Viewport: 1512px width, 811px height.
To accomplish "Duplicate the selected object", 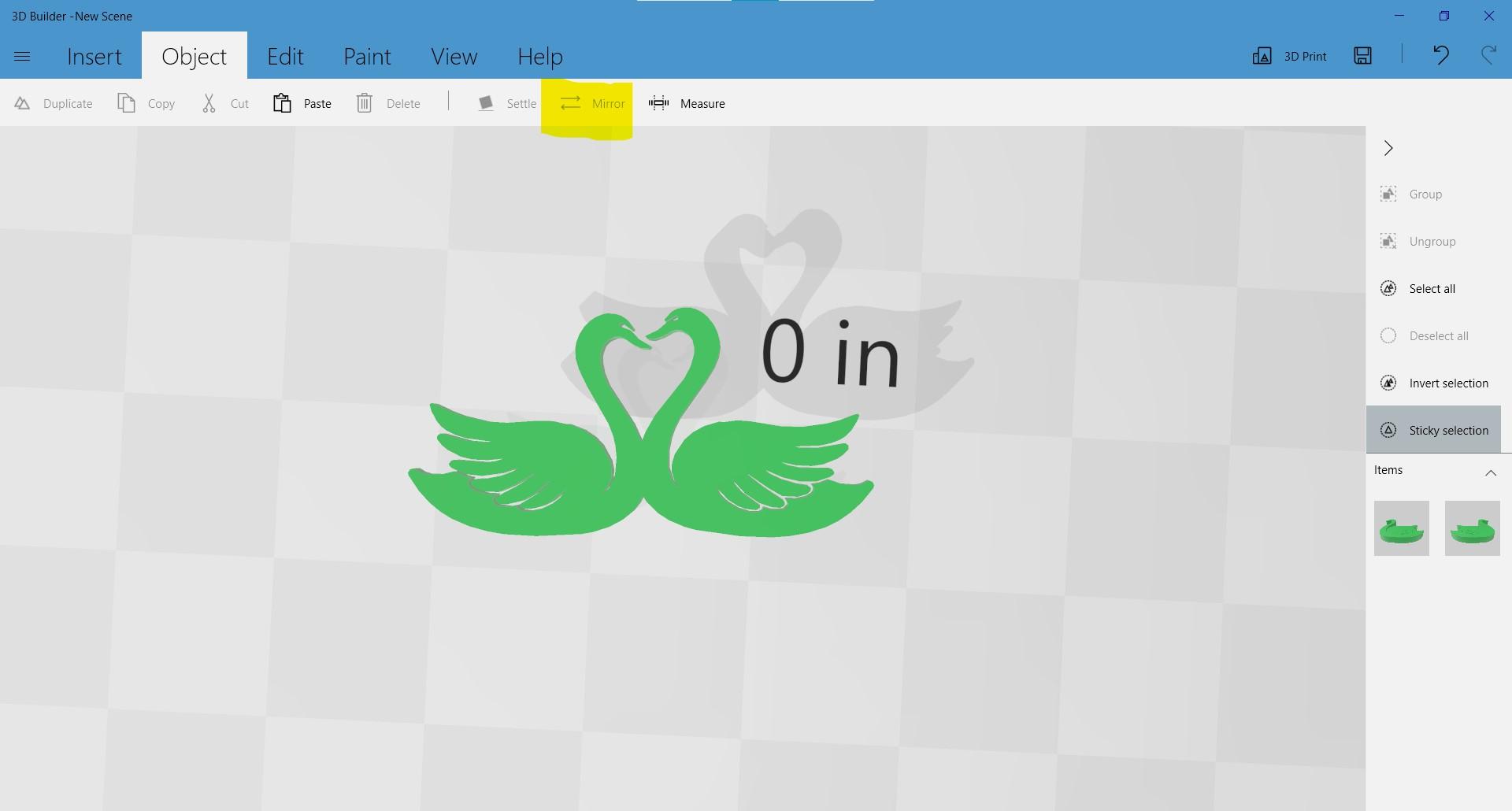I will [54, 103].
